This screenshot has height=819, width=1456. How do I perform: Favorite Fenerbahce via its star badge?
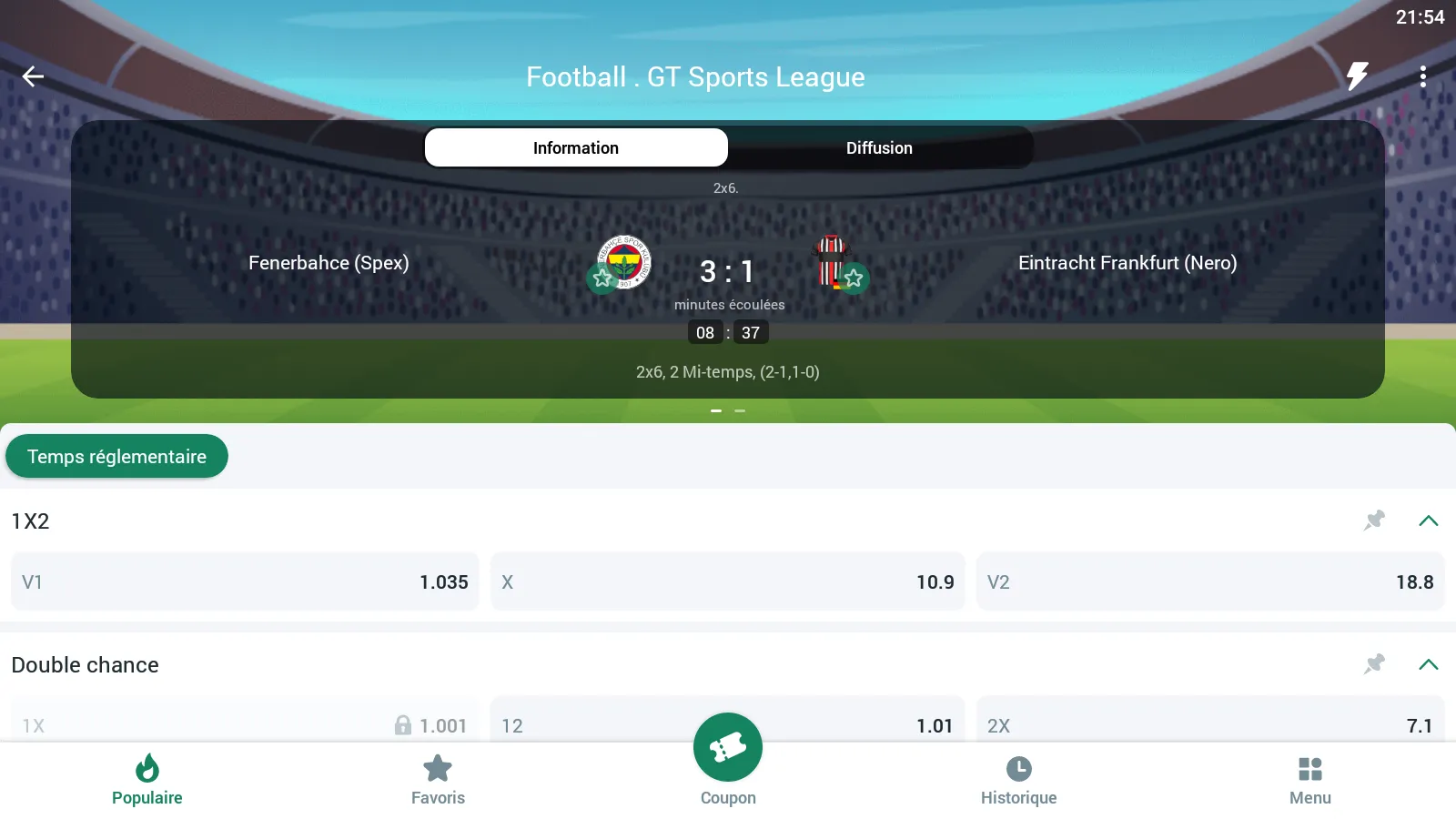pos(602,278)
